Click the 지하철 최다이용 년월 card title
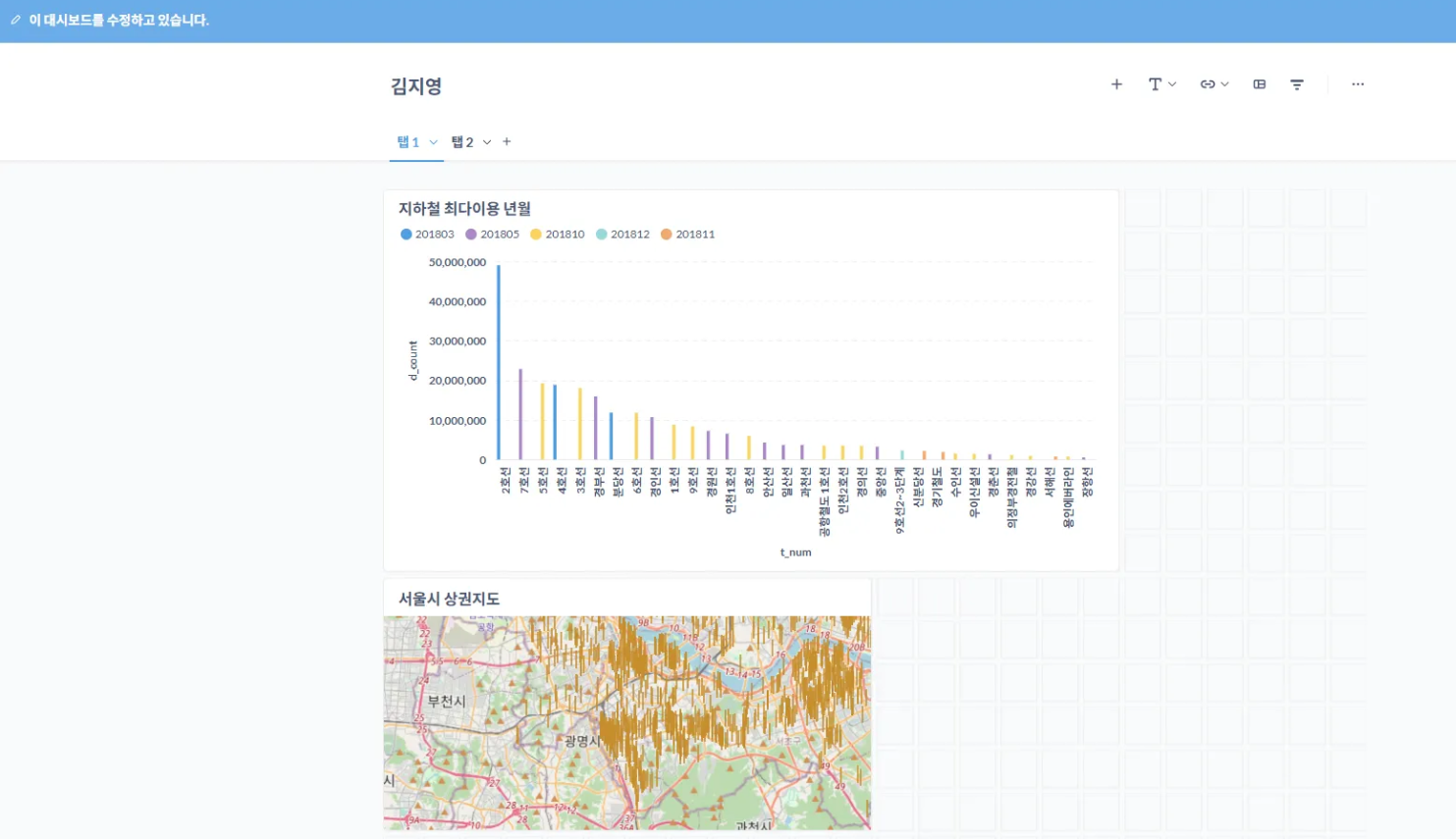 point(464,208)
